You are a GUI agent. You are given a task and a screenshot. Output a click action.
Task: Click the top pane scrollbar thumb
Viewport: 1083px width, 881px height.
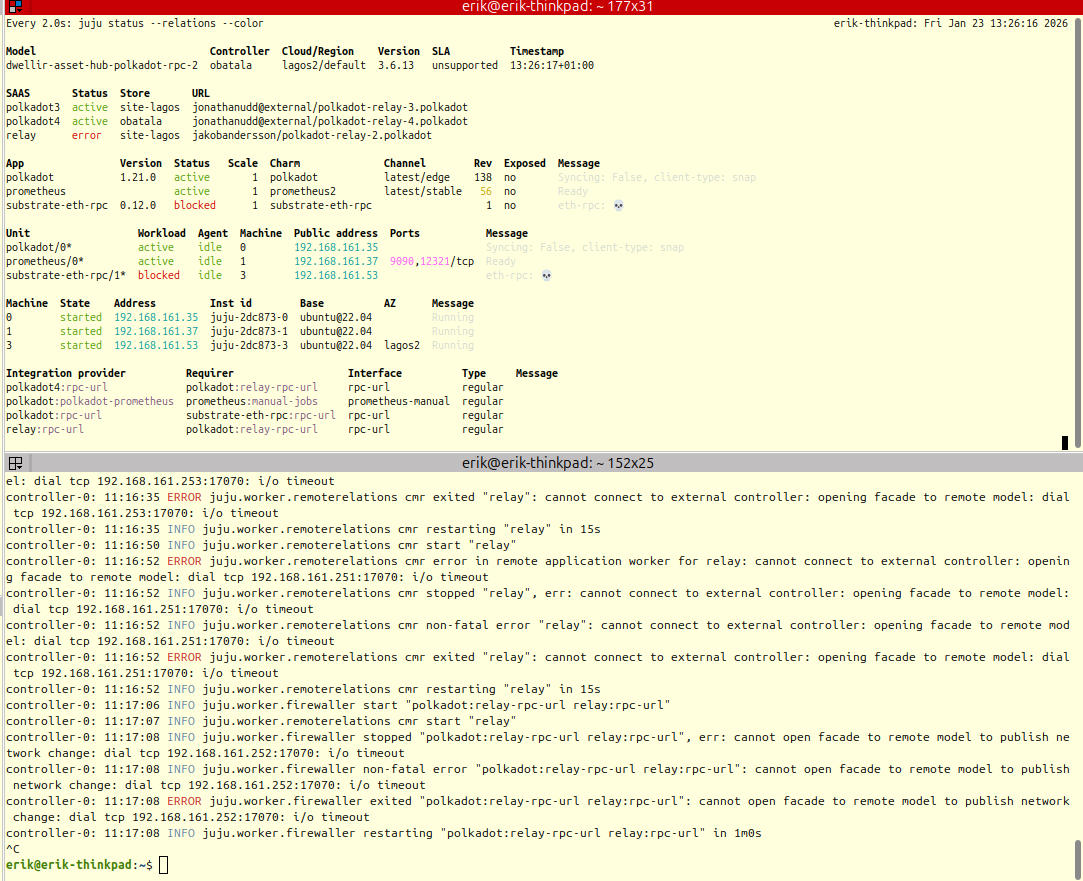click(1064, 442)
